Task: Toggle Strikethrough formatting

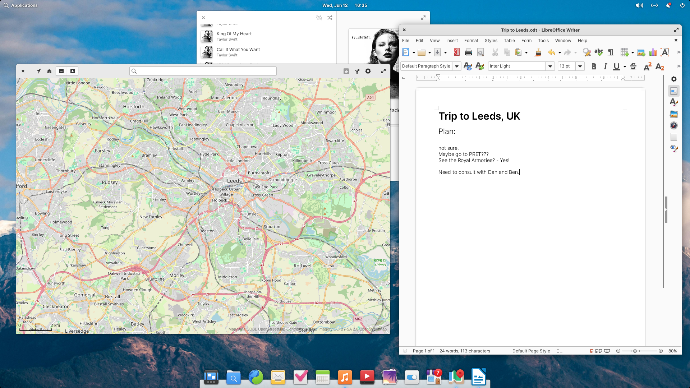Action: 633,66
